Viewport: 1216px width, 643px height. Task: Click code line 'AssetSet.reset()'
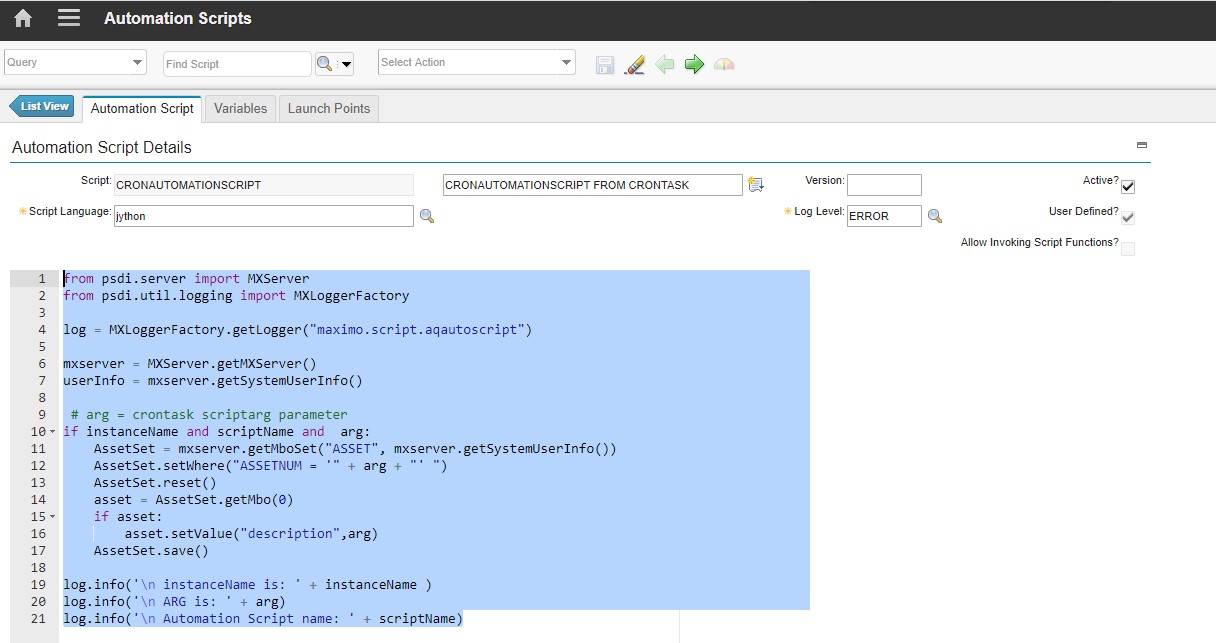point(155,482)
